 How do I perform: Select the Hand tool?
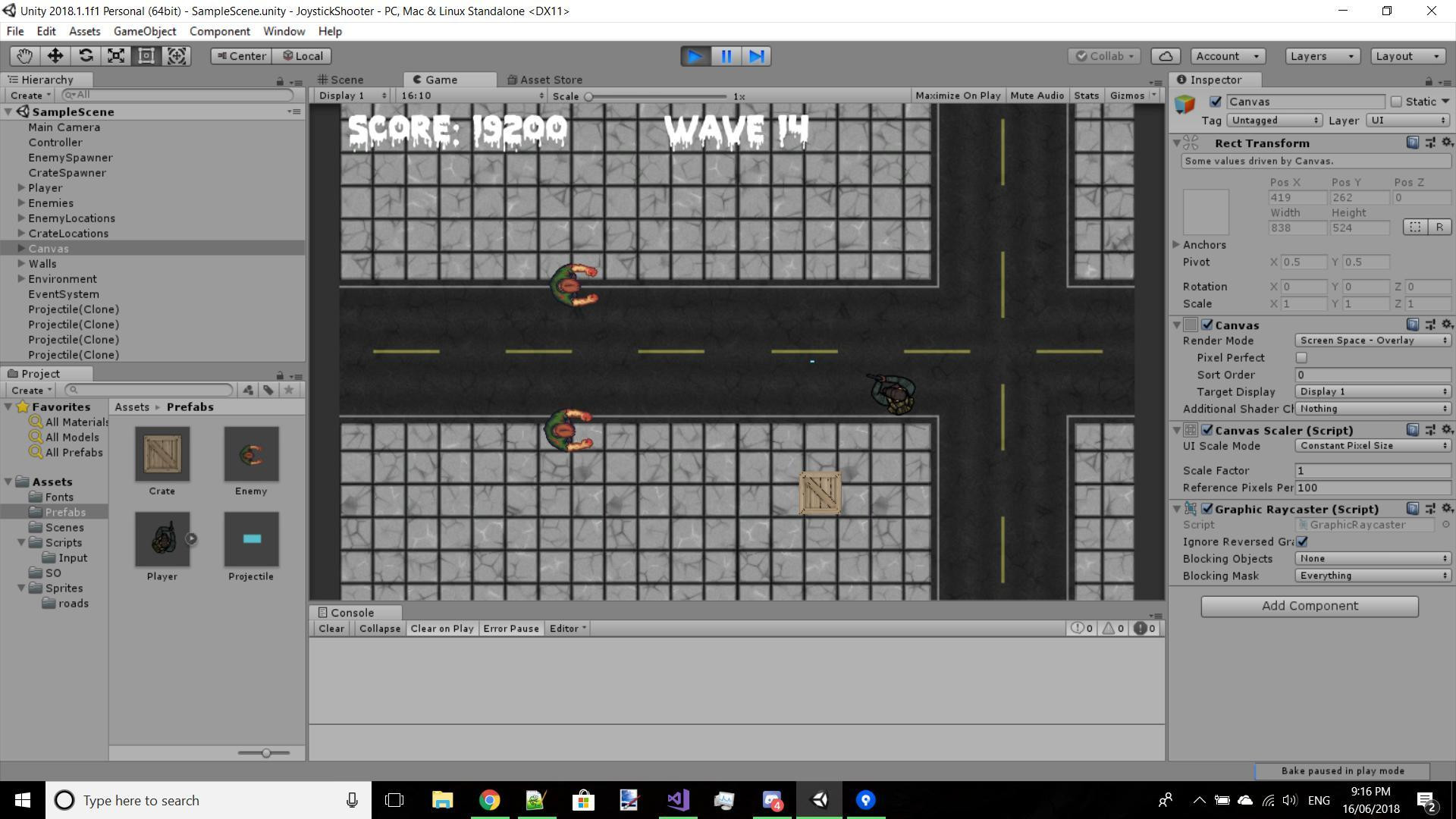point(25,56)
